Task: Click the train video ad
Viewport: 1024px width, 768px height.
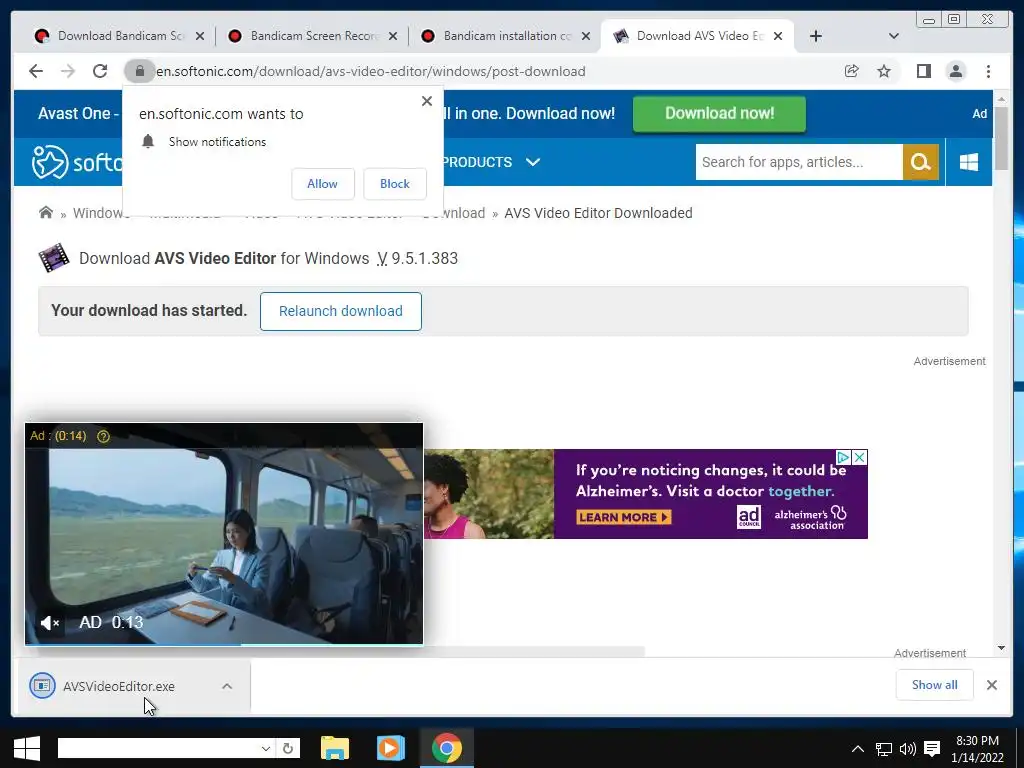Action: coord(224,534)
